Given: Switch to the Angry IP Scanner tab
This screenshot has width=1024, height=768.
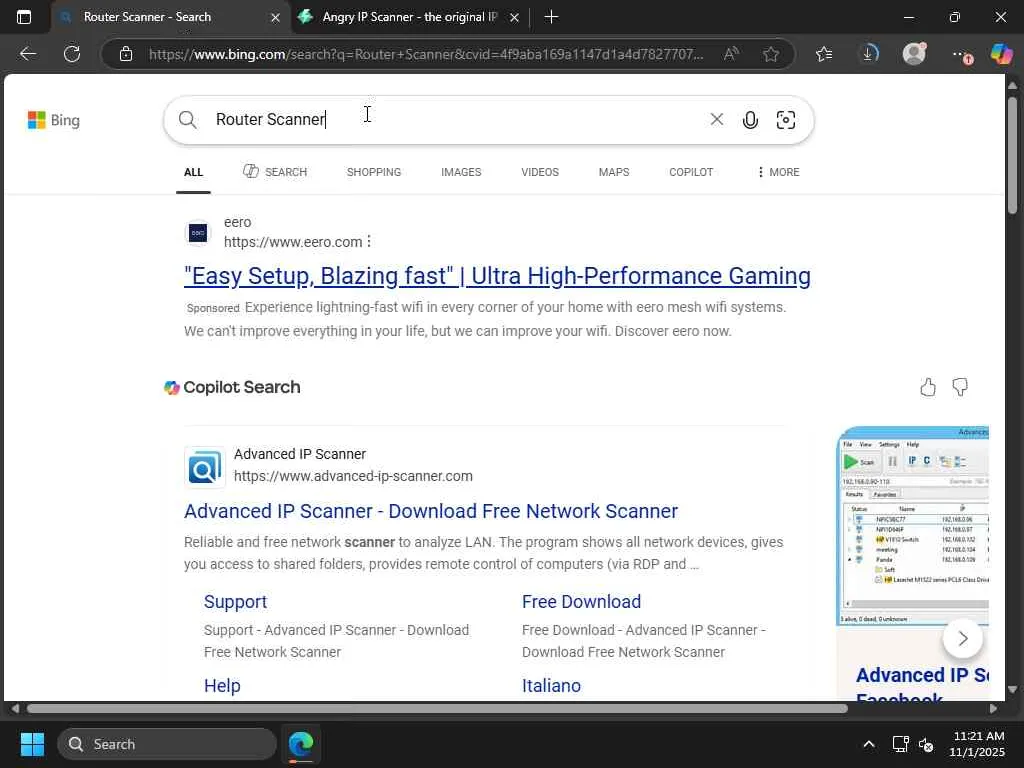Looking at the screenshot, I should tap(410, 17).
